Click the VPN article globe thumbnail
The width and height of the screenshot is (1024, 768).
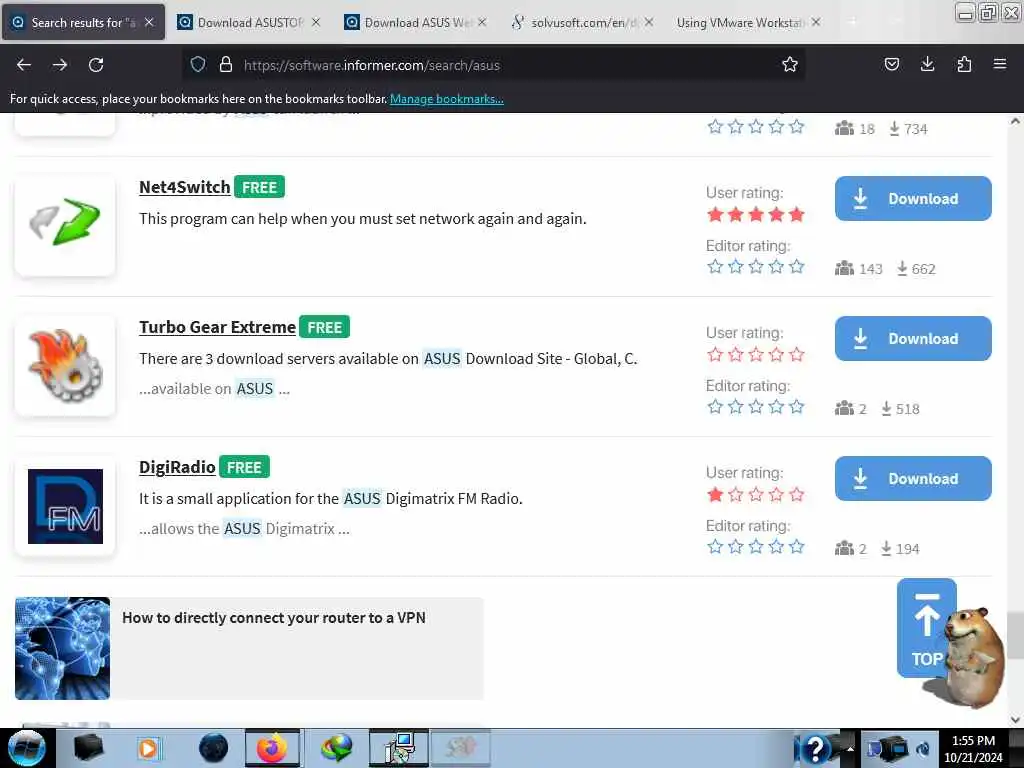coord(63,648)
